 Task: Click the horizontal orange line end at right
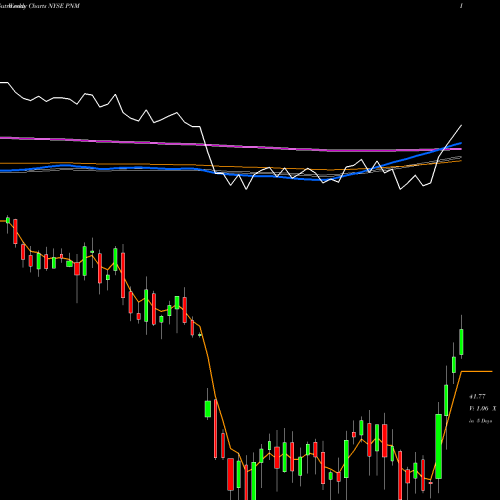pos(477,371)
